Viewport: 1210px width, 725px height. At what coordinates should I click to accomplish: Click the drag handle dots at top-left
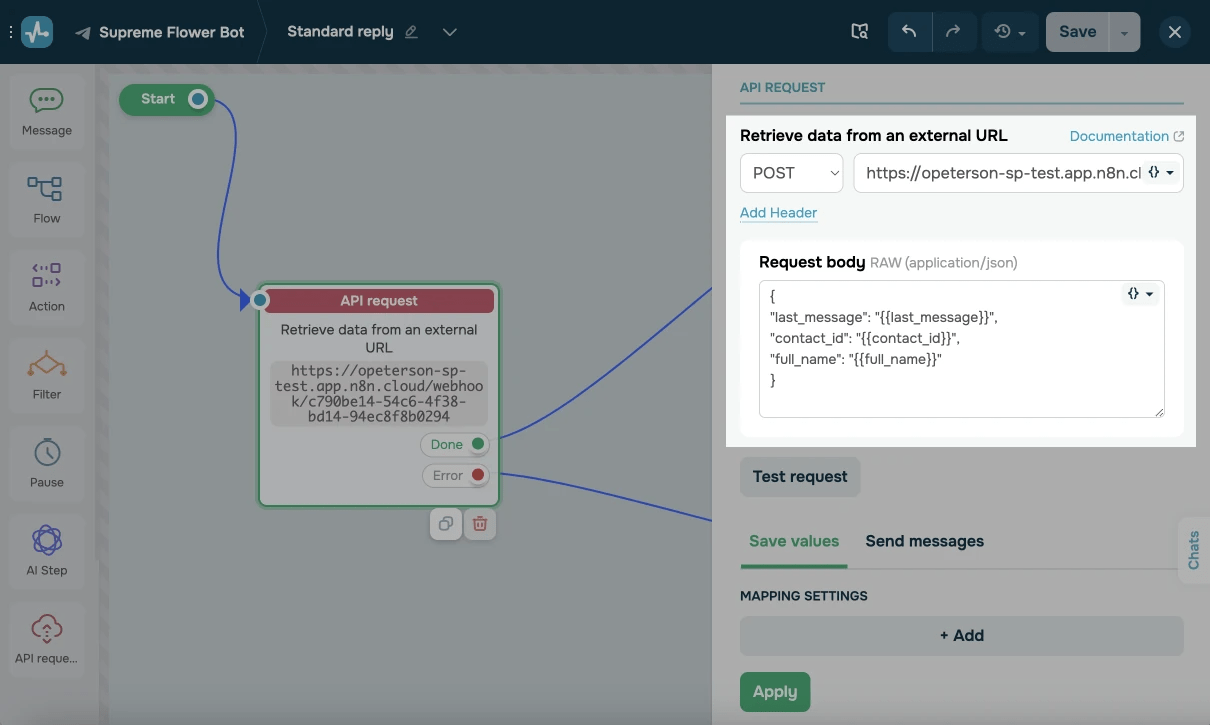[x=10, y=32]
